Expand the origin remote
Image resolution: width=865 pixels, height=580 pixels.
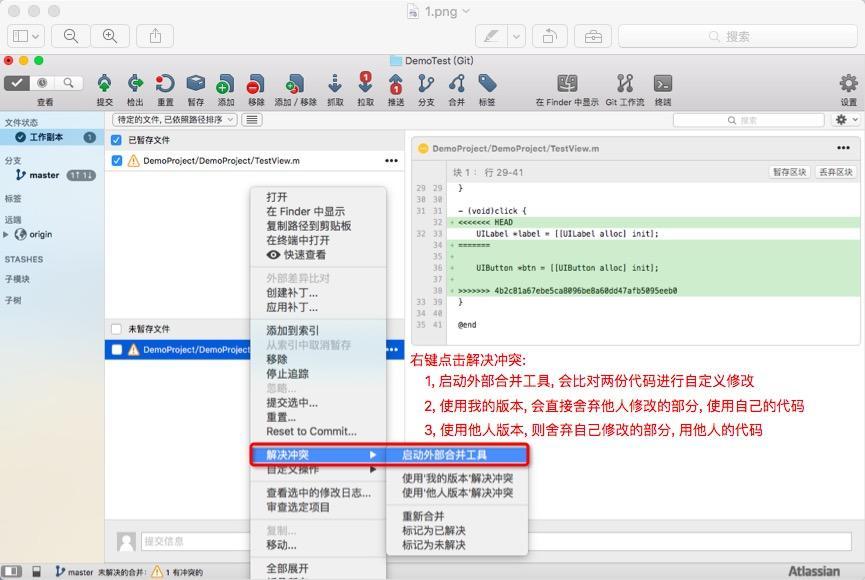pyautogui.click(x=6, y=235)
